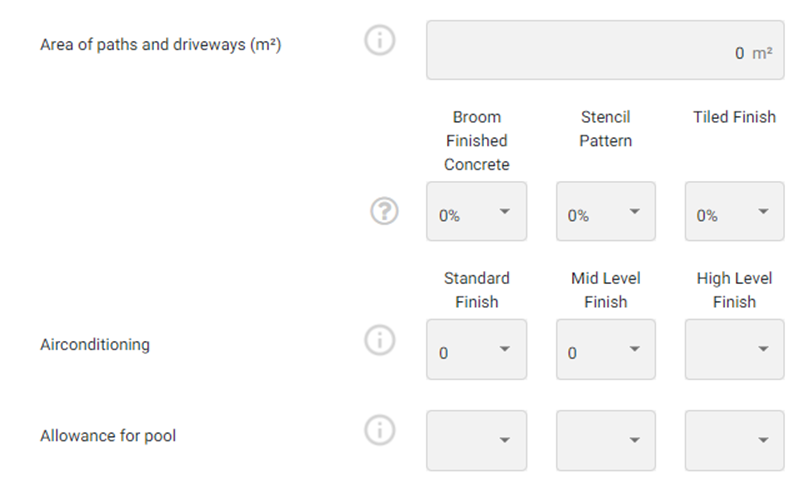The width and height of the screenshot is (811, 495).
Task: Click info icon beside Allowance for pool
Action: pos(380,431)
